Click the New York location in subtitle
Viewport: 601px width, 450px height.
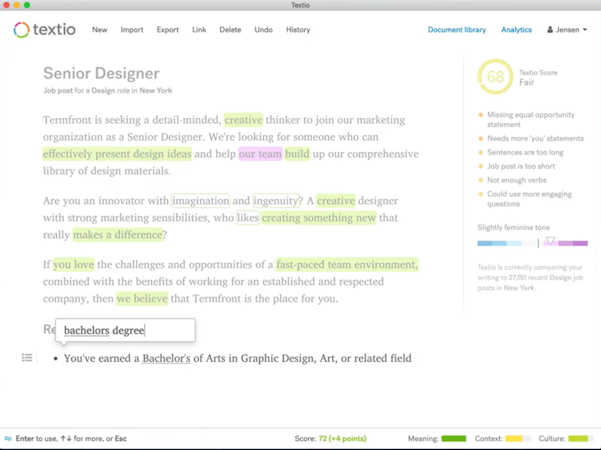156,90
